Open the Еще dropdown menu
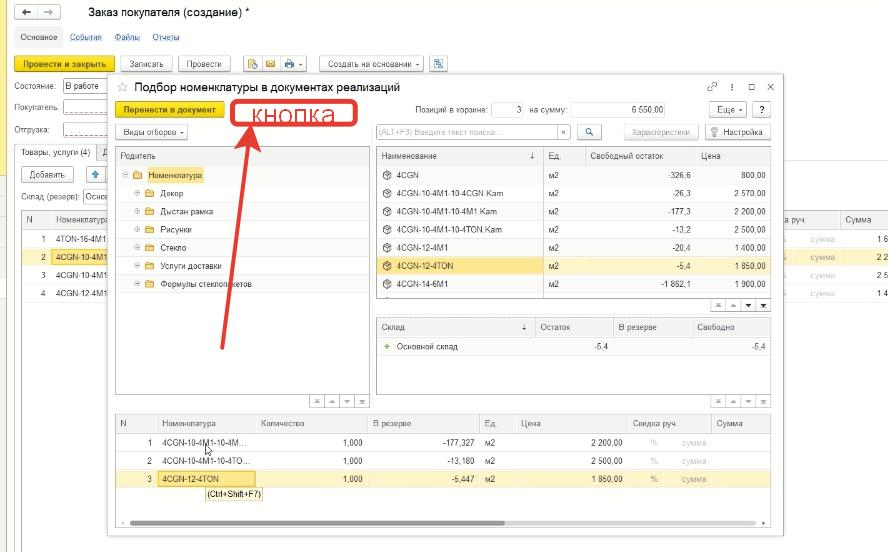The width and height of the screenshot is (888, 552). [x=726, y=110]
